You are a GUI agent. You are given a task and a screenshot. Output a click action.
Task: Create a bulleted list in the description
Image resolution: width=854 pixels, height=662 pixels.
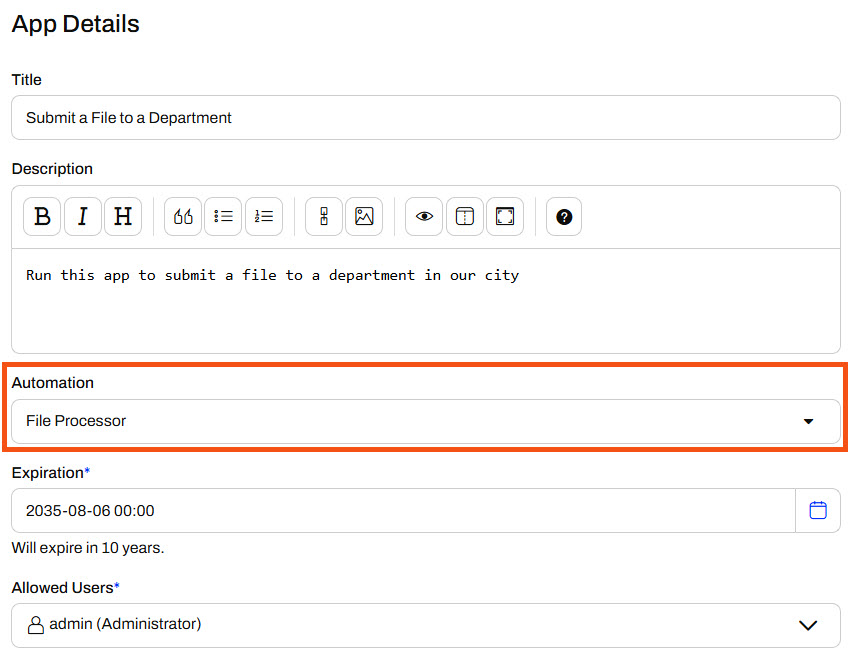(x=223, y=217)
